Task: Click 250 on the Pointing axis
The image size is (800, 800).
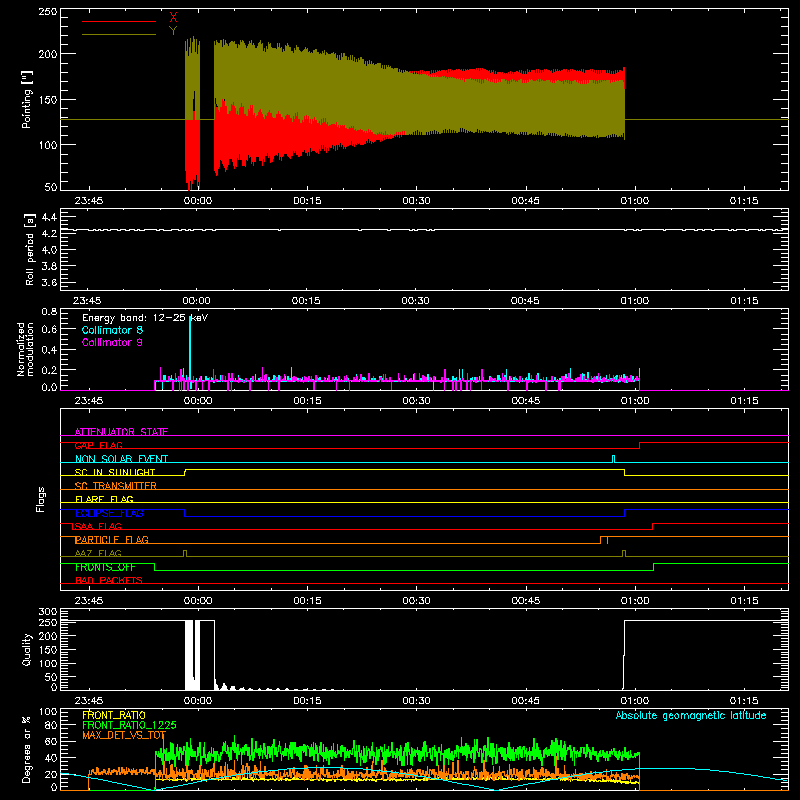Action: click(x=48, y=11)
